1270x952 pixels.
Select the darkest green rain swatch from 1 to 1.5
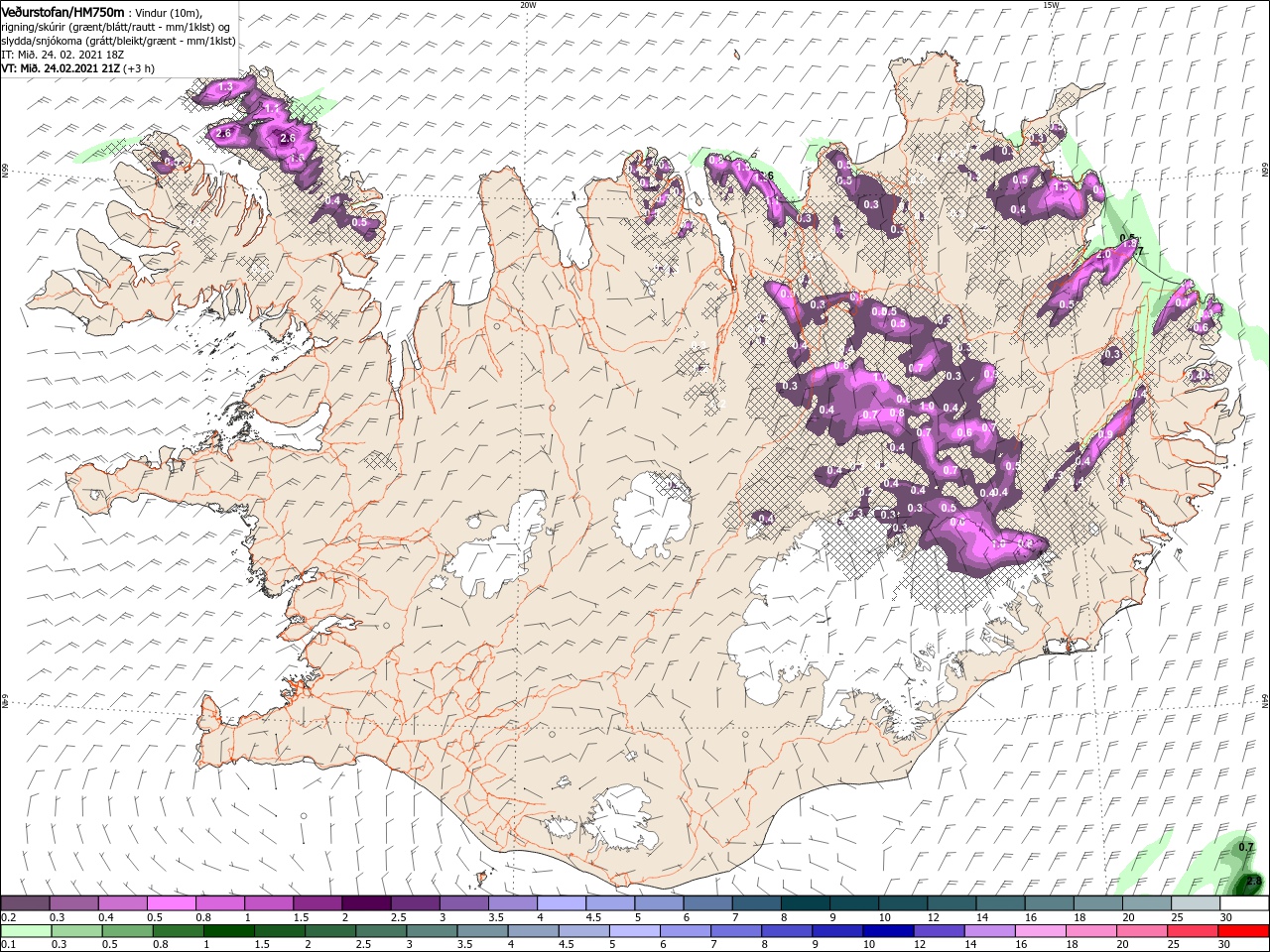pos(228,930)
